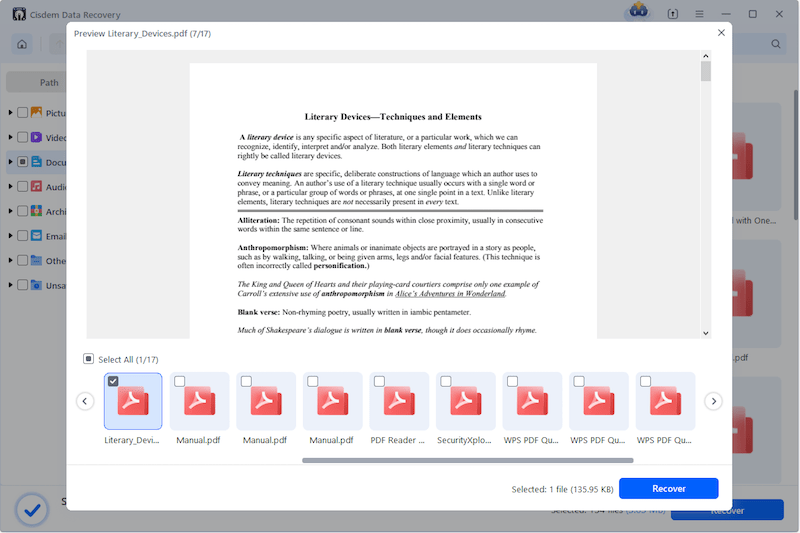This screenshot has height=533, width=800.
Task: Expand the Archives tree node
Action: pyautogui.click(x=10, y=211)
